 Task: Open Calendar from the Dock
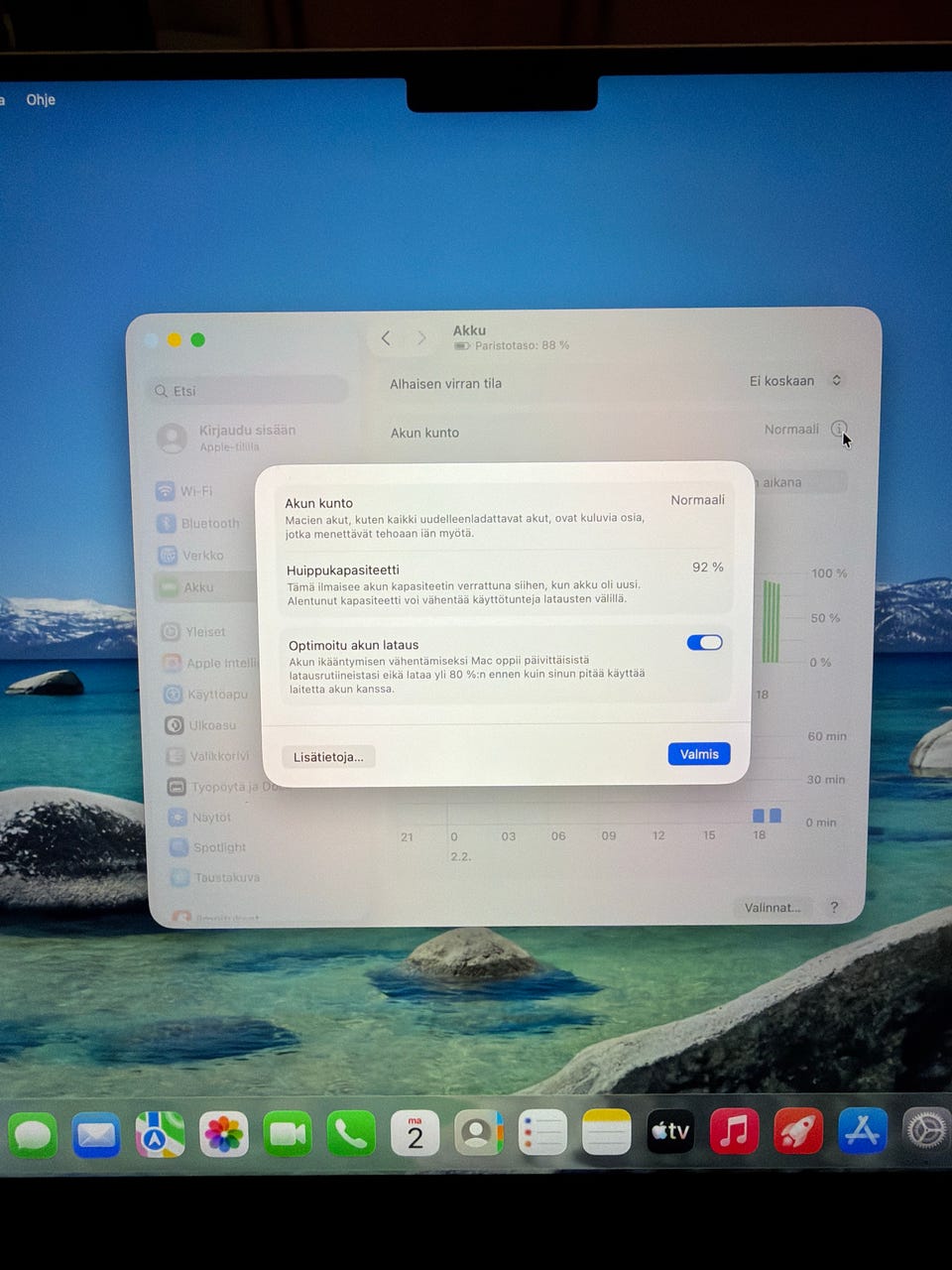pos(415,1133)
